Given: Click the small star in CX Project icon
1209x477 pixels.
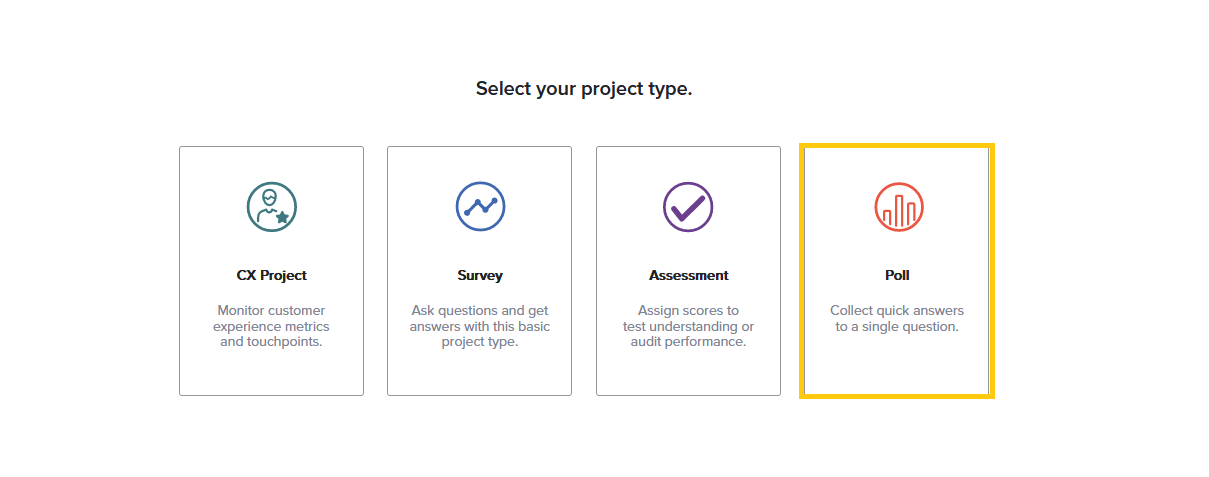Looking at the screenshot, I should [283, 216].
